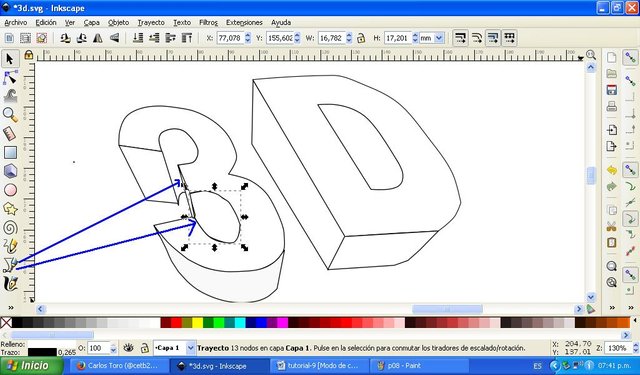
Task: Click the Save document icon
Action: [x=611, y=90]
